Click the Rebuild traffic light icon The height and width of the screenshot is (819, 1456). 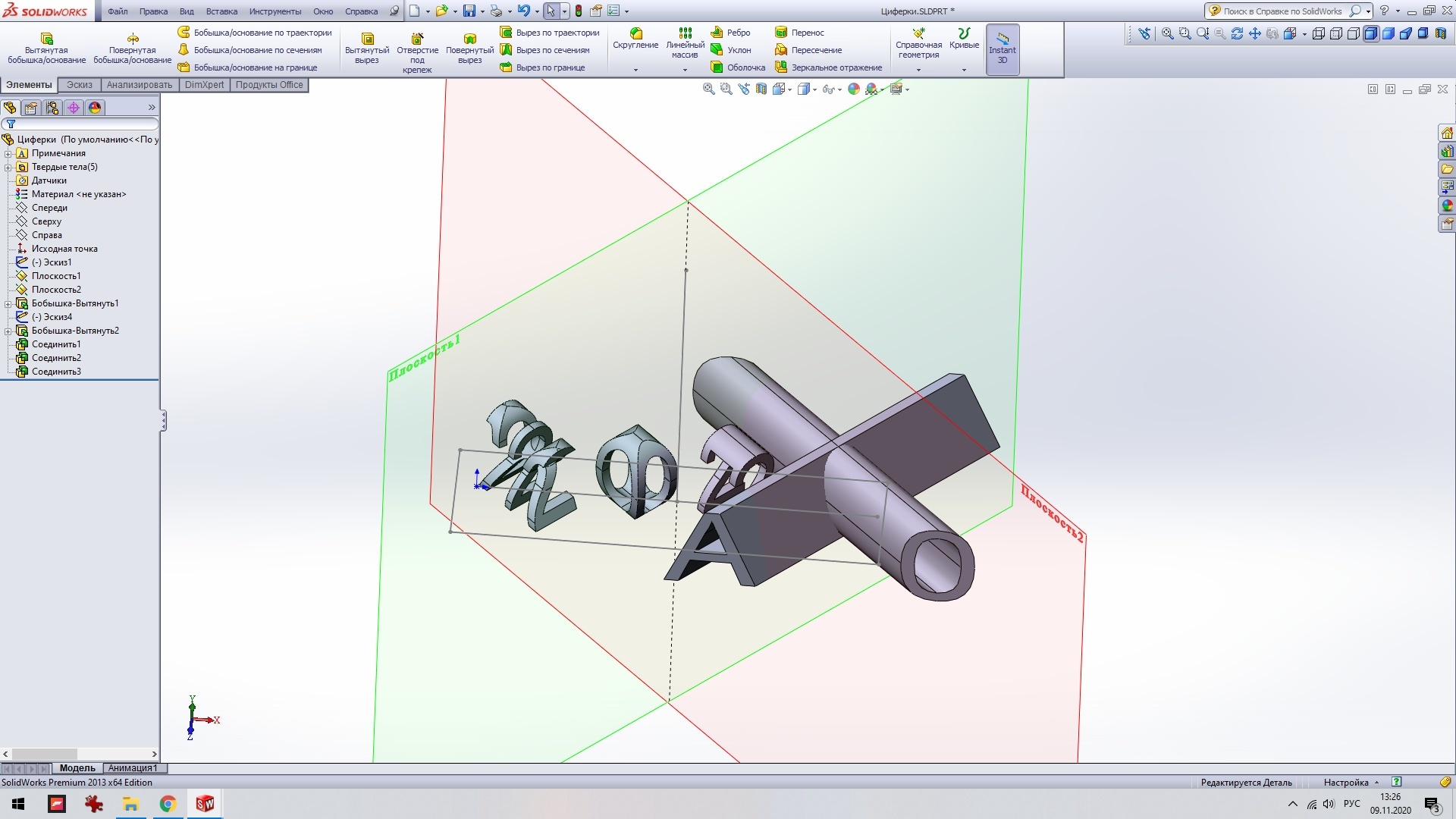(579, 11)
